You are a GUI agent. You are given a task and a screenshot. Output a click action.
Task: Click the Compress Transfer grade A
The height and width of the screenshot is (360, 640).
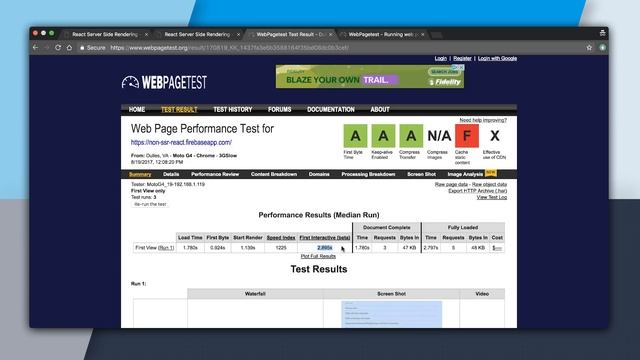pyautogui.click(x=411, y=136)
